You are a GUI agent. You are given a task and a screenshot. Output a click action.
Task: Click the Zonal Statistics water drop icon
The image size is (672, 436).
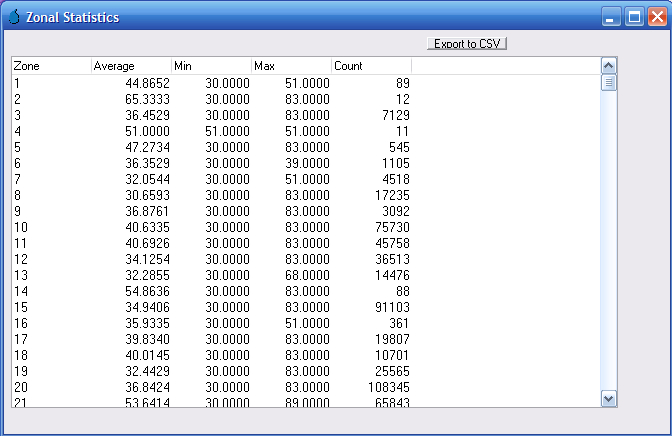[x=14, y=17]
